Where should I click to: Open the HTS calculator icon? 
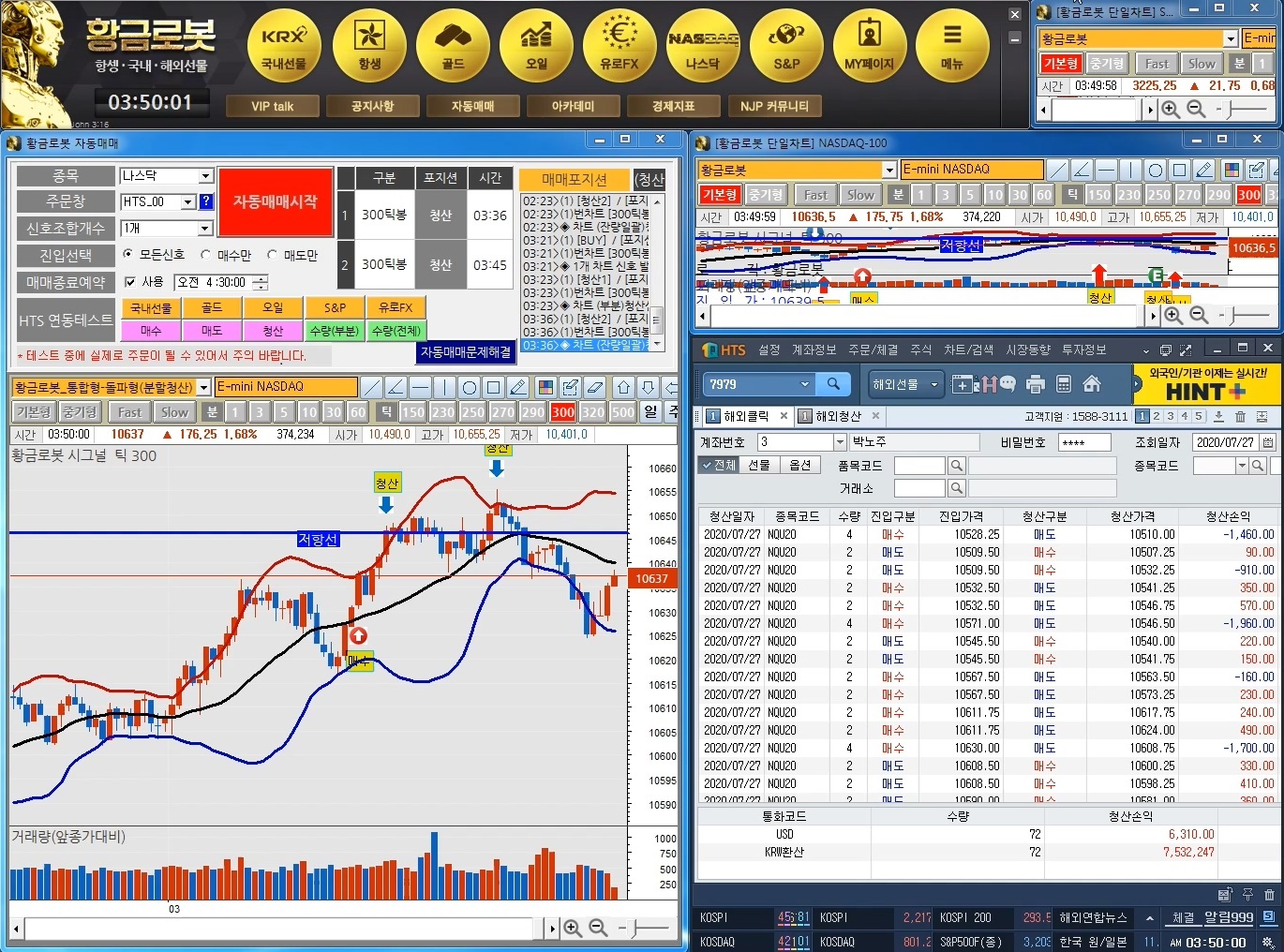[x=1064, y=384]
